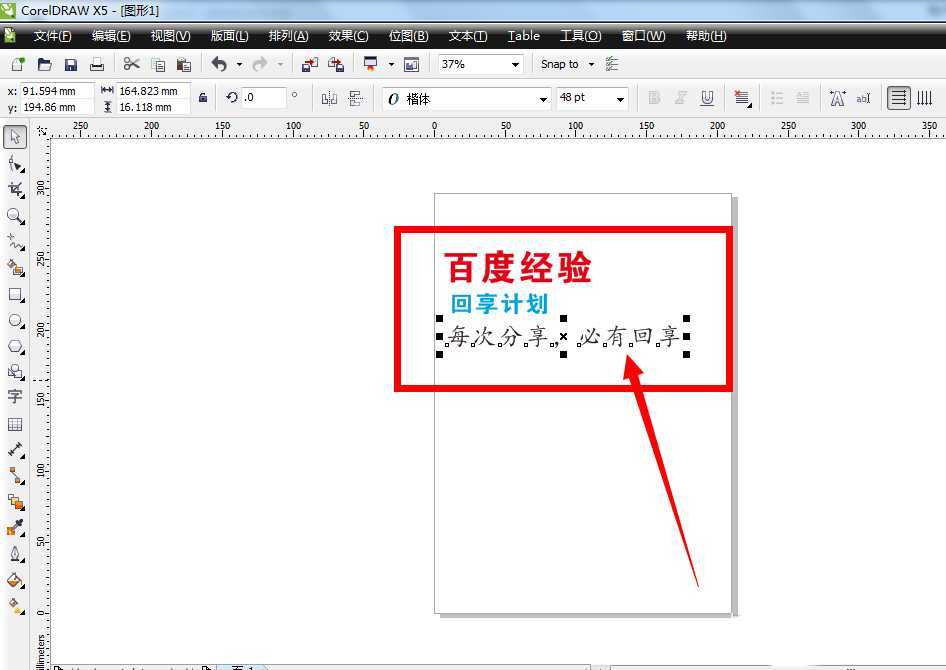Image resolution: width=946 pixels, height=670 pixels.
Task: Click the Save button
Action: click(x=70, y=63)
